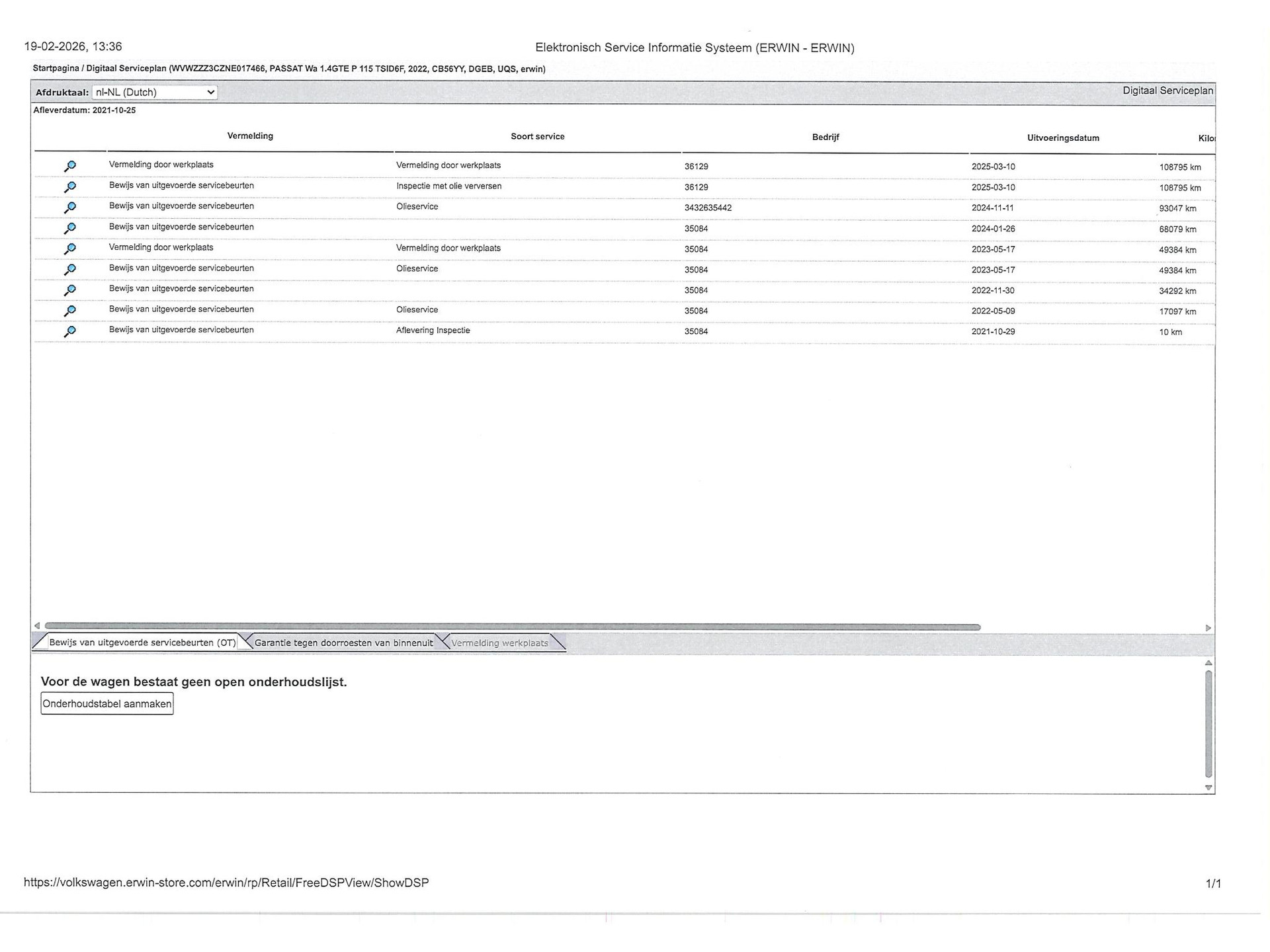1270x952 pixels.
Task: Click lower panel scroll down arrow
Action: click(1208, 787)
